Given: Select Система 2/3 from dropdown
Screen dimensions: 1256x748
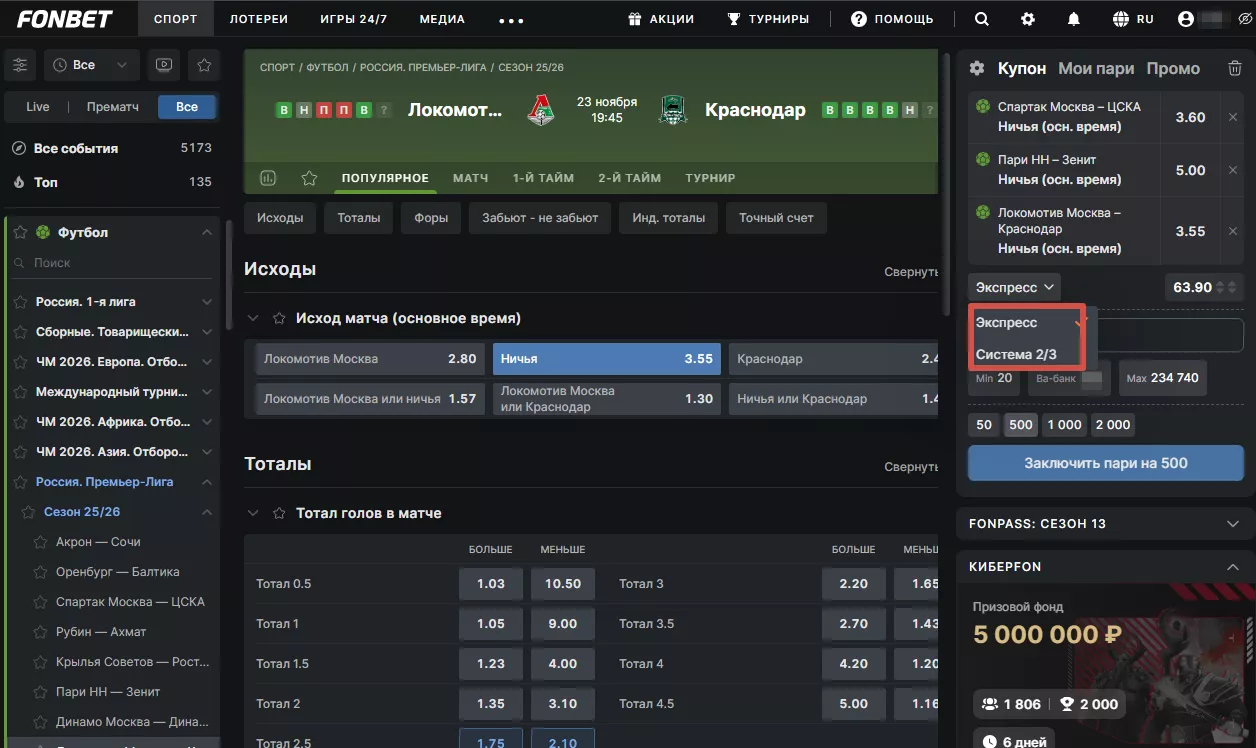Looking at the screenshot, I should point(1016,354).
